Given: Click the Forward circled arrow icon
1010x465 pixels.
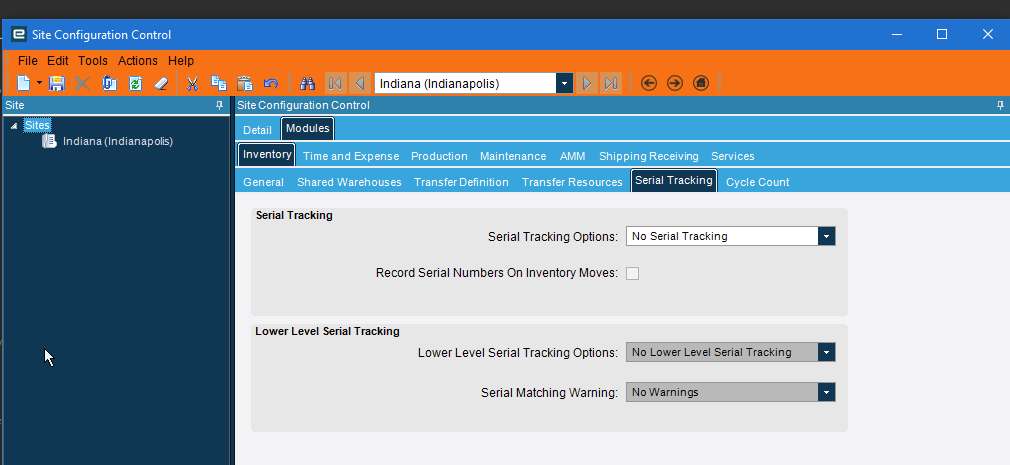Looking at the screenshot, I should (x=674, y=83).
